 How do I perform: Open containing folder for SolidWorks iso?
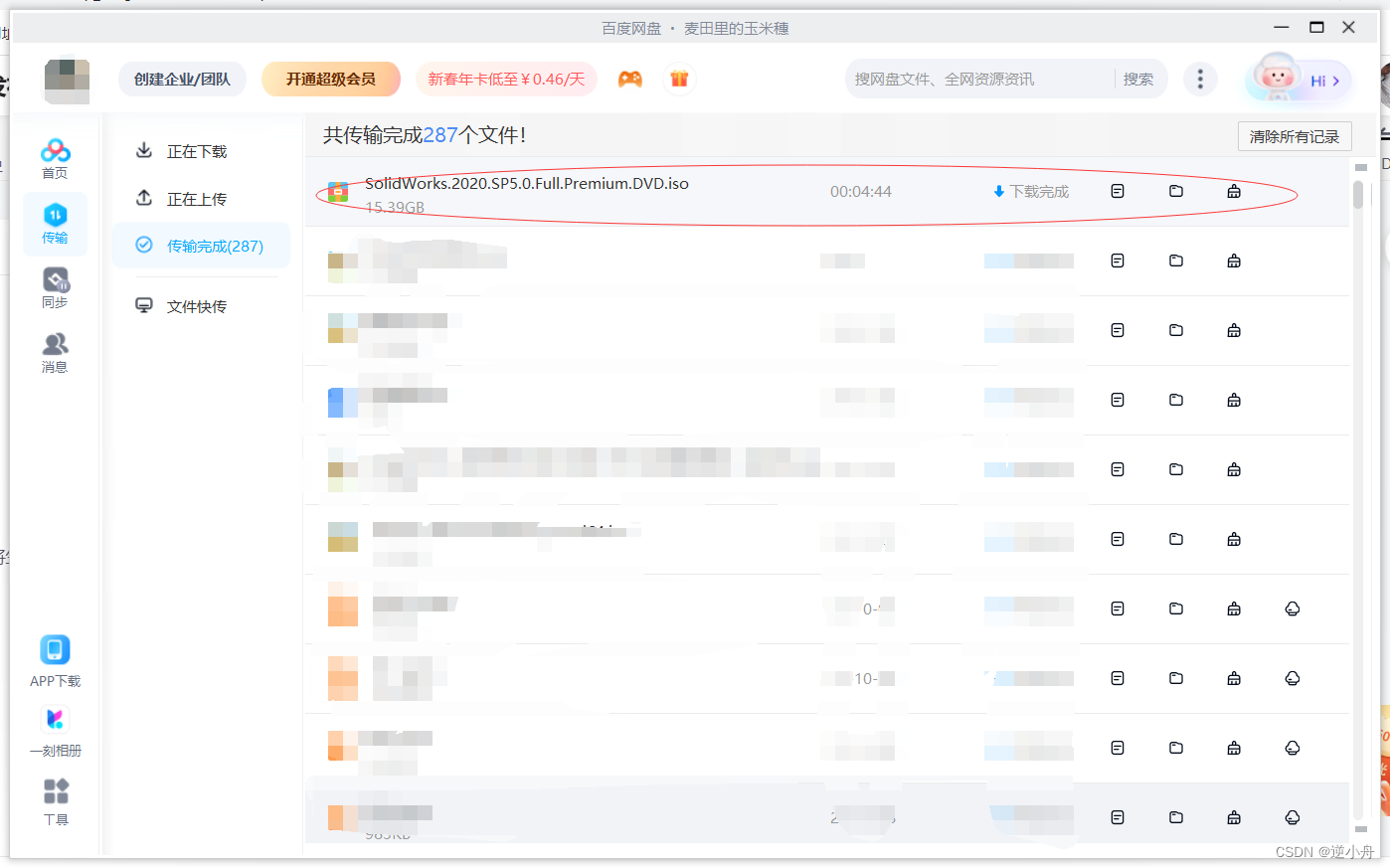pyautogui.click(x=1176, y=191)
